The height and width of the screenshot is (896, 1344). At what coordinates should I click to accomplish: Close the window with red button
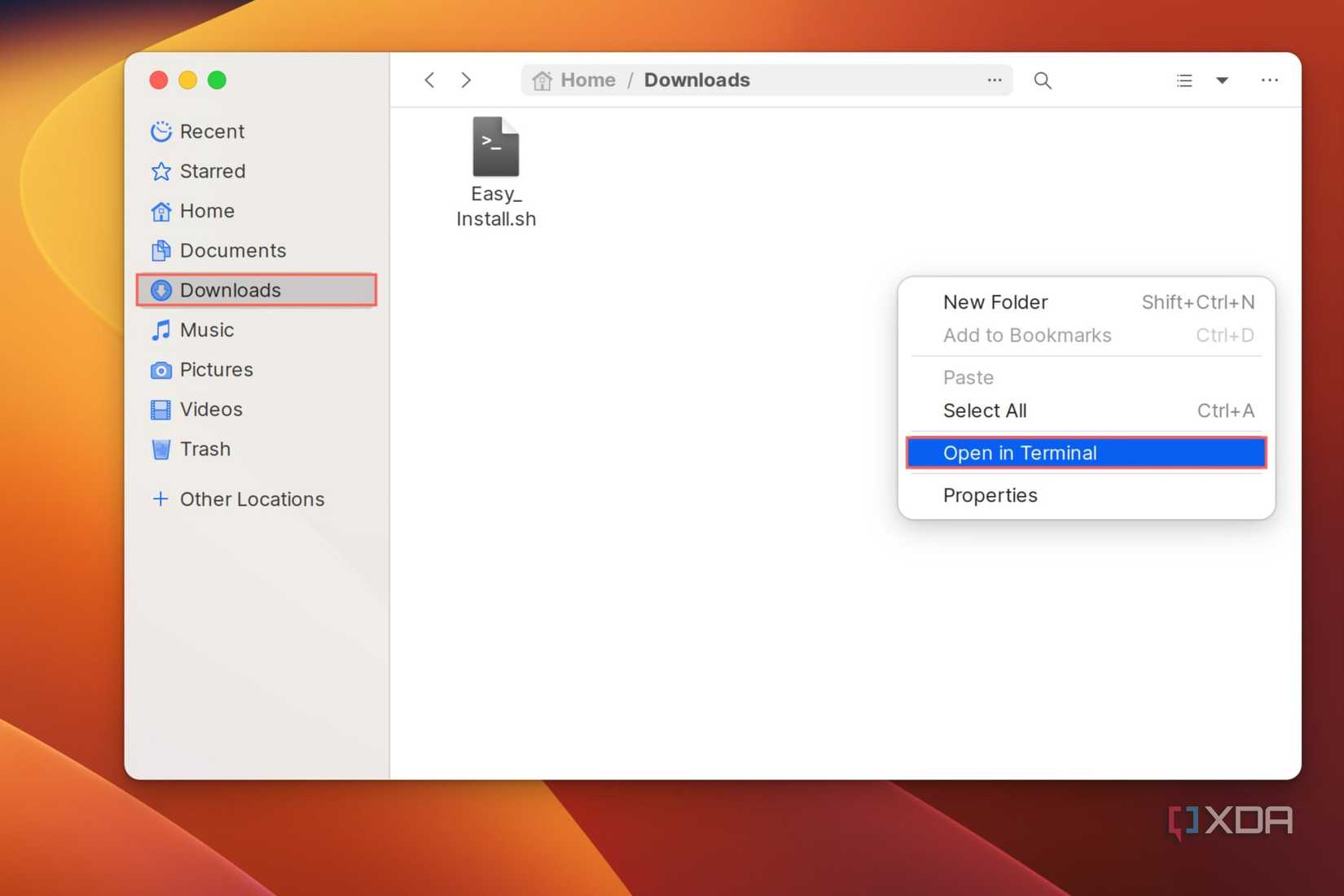point(159,80)
